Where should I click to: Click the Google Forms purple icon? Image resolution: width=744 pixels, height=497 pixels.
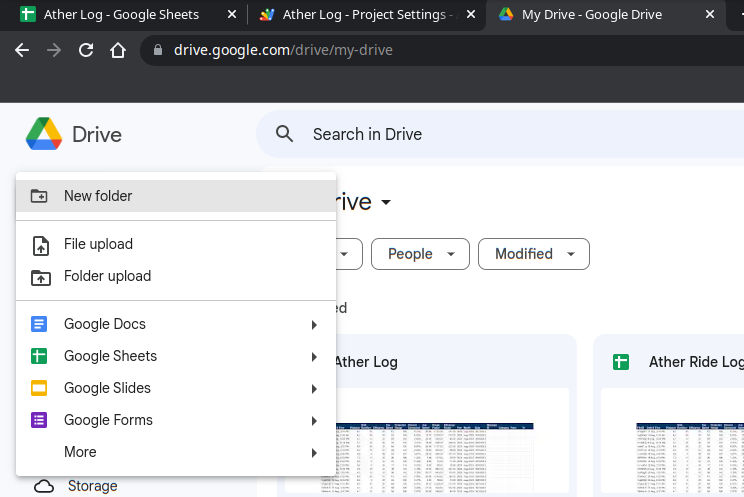pos(39,420)
